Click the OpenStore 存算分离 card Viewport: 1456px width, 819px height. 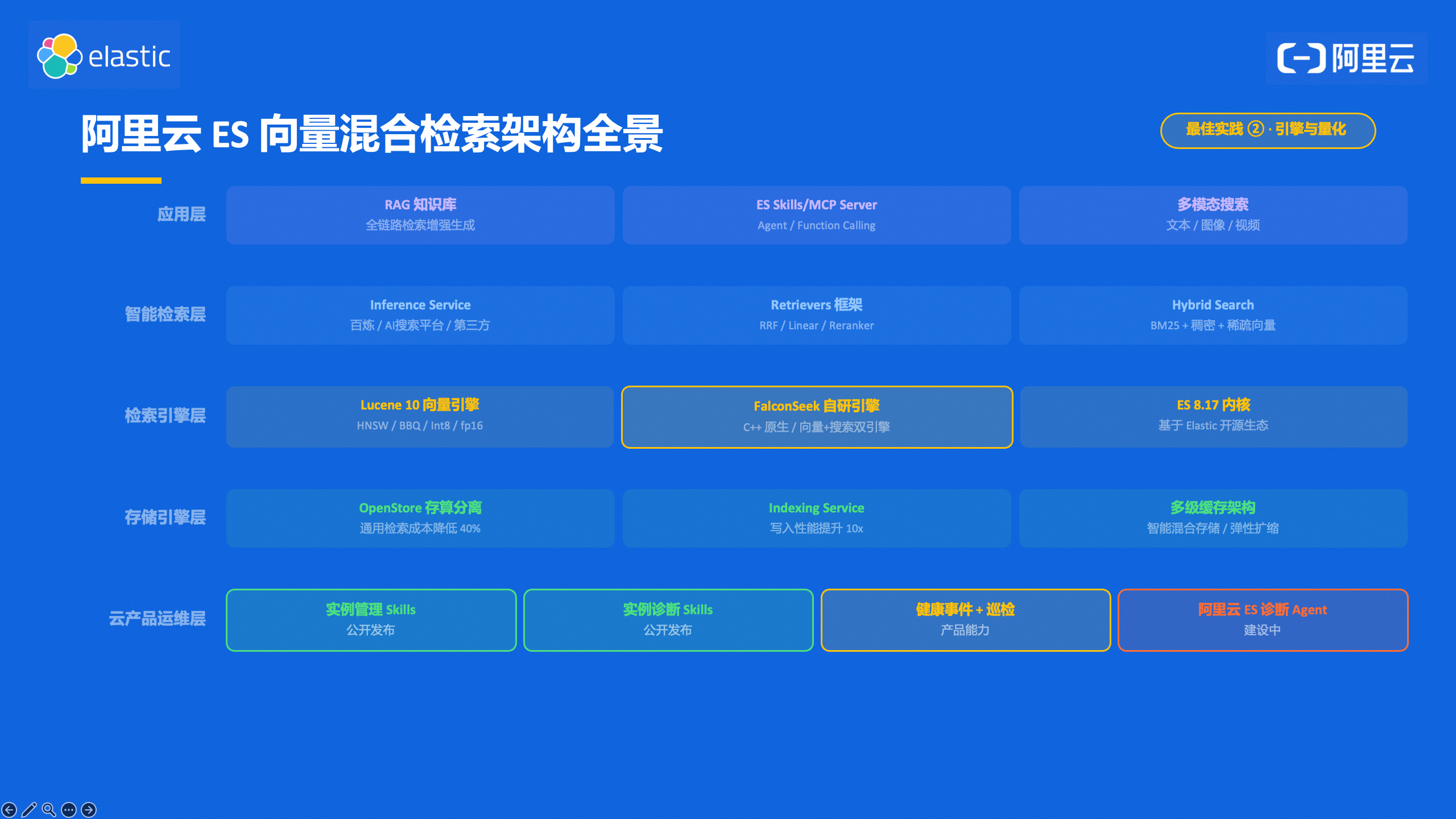point(420,518)
